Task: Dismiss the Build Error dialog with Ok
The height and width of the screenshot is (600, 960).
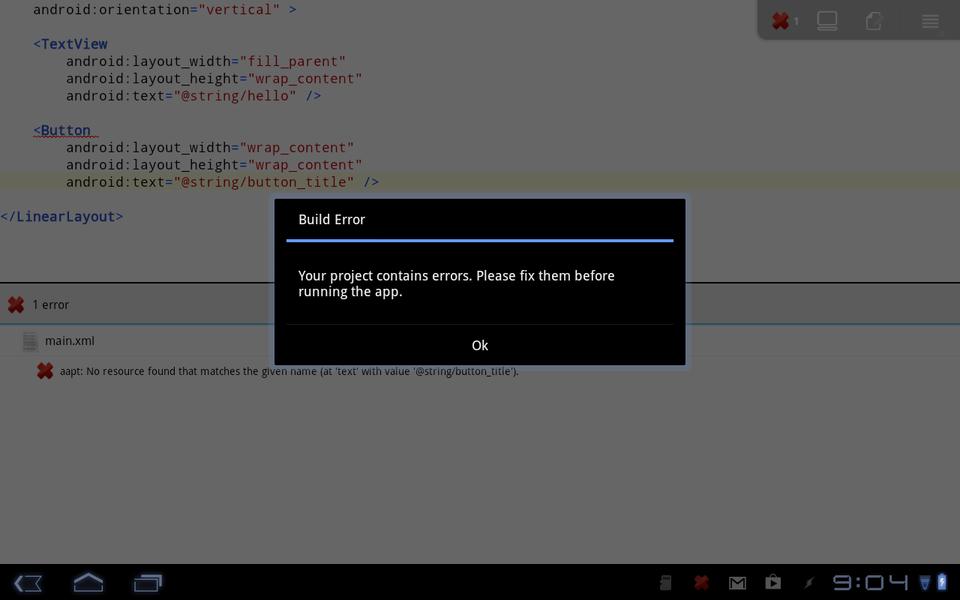Action: point(479,345)
